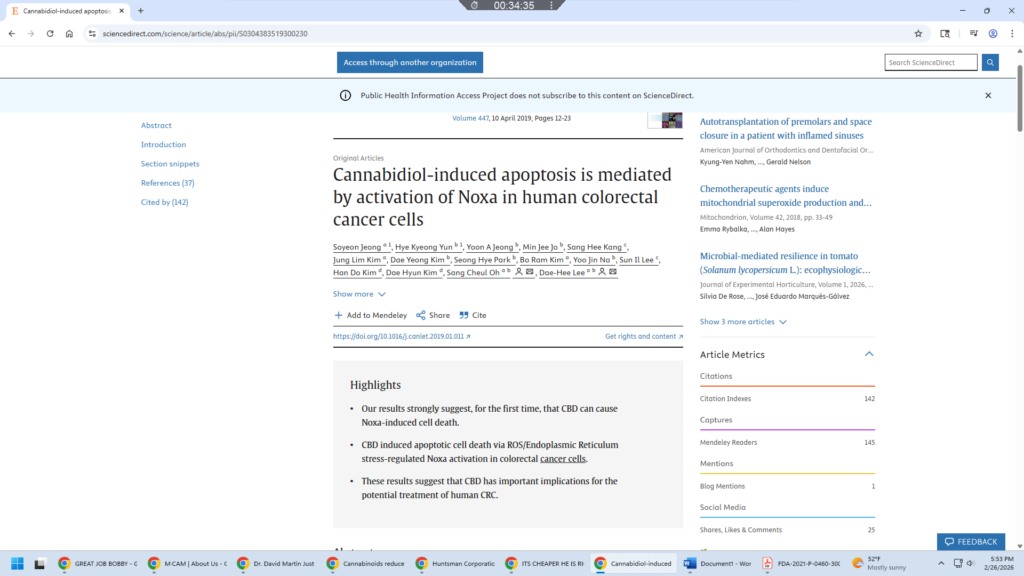Click Access through another organization button
The image size is (1024, 576).
point(410,62)
